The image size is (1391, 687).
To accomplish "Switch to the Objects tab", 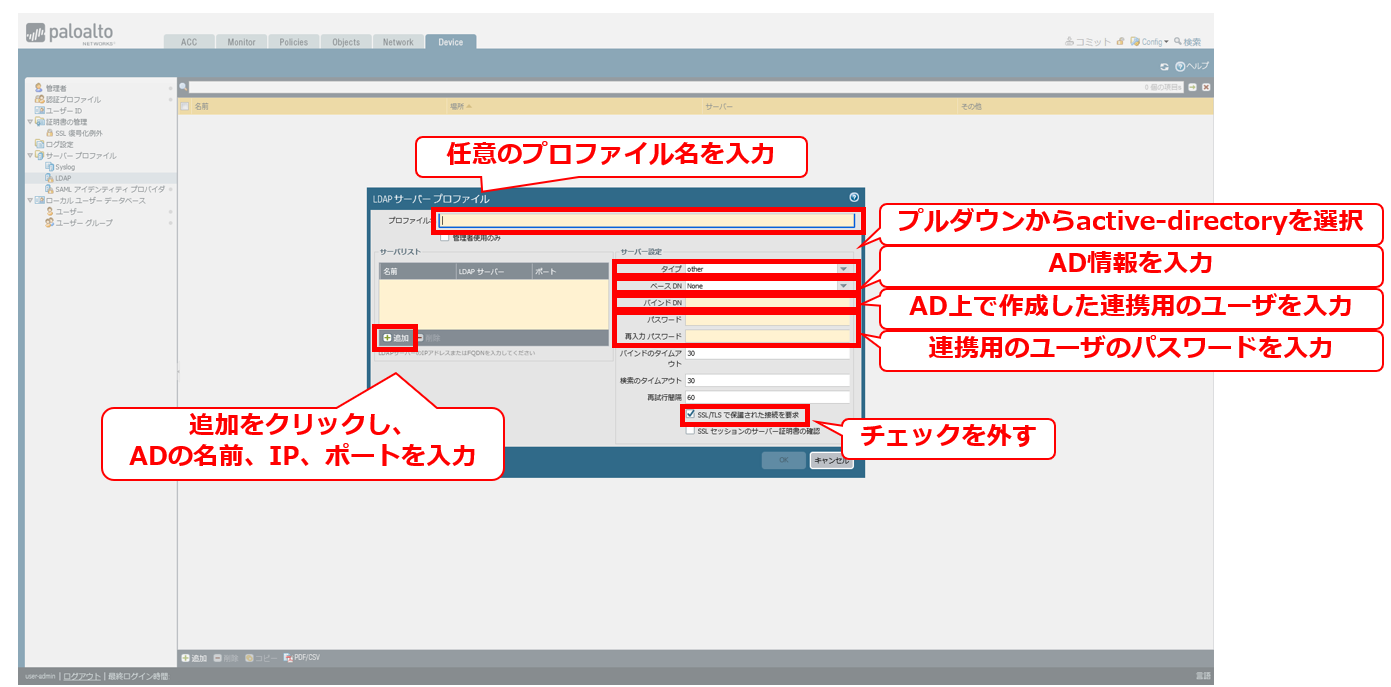I will coord(346,42).
